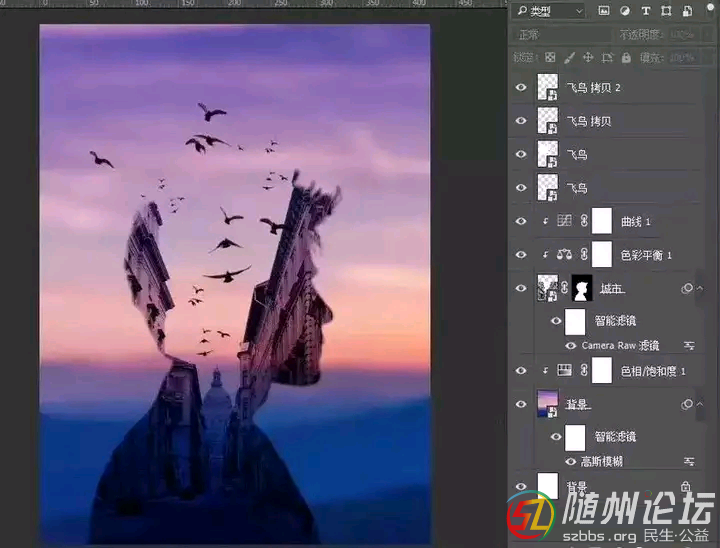Click the lock transparent pixels icon
The image size is (720, 548).
(549, 58)
